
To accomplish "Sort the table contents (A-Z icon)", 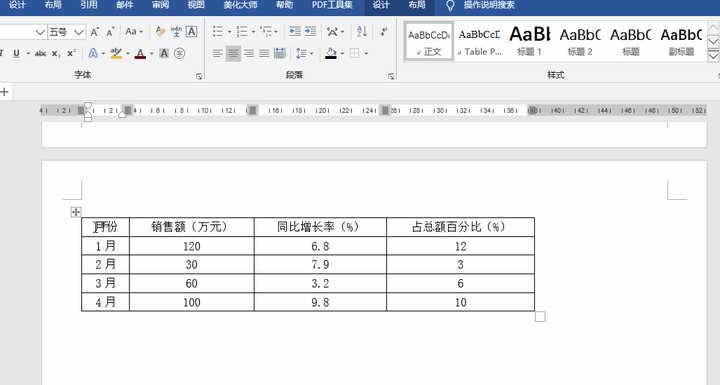I will 361,32.
